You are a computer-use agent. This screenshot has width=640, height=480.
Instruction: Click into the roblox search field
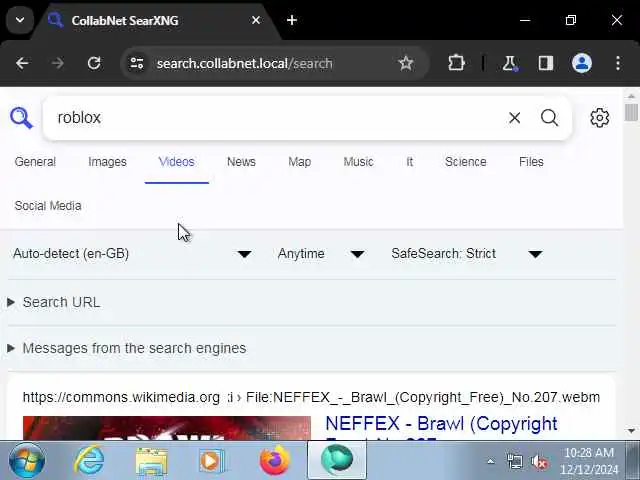tap(278, 118)
